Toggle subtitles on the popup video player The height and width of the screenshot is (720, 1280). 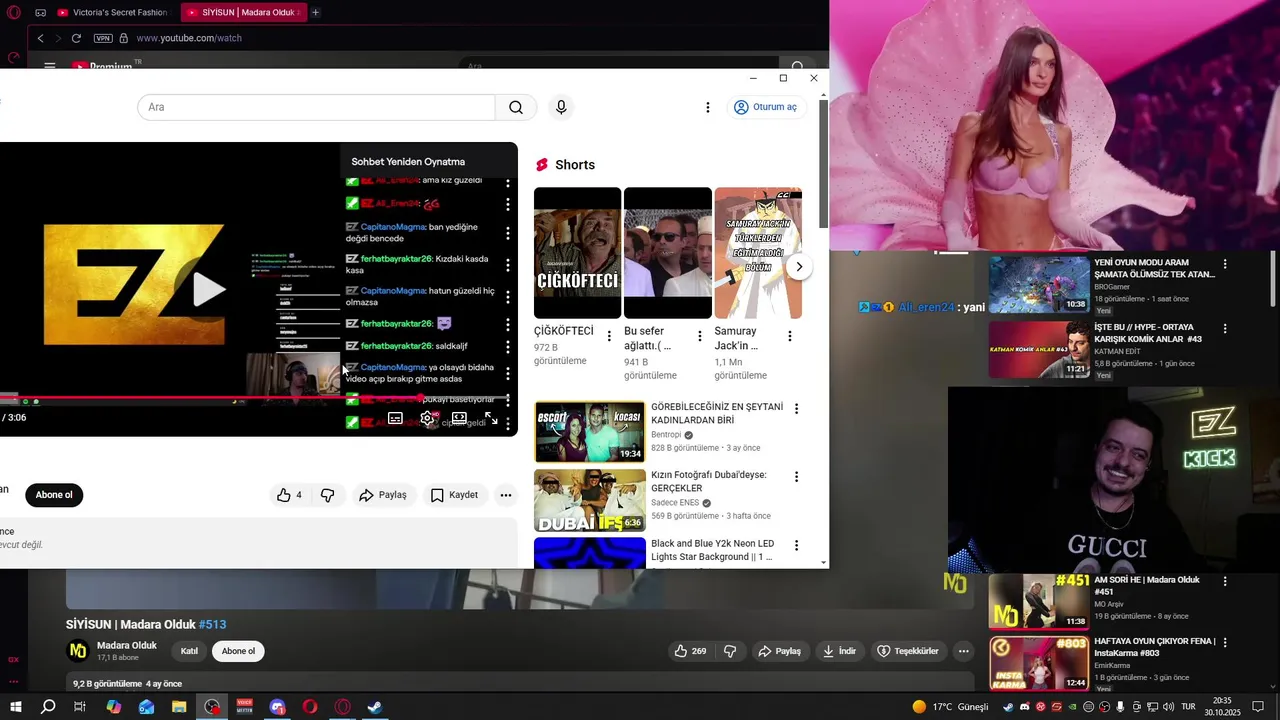(x=395, y=418)
